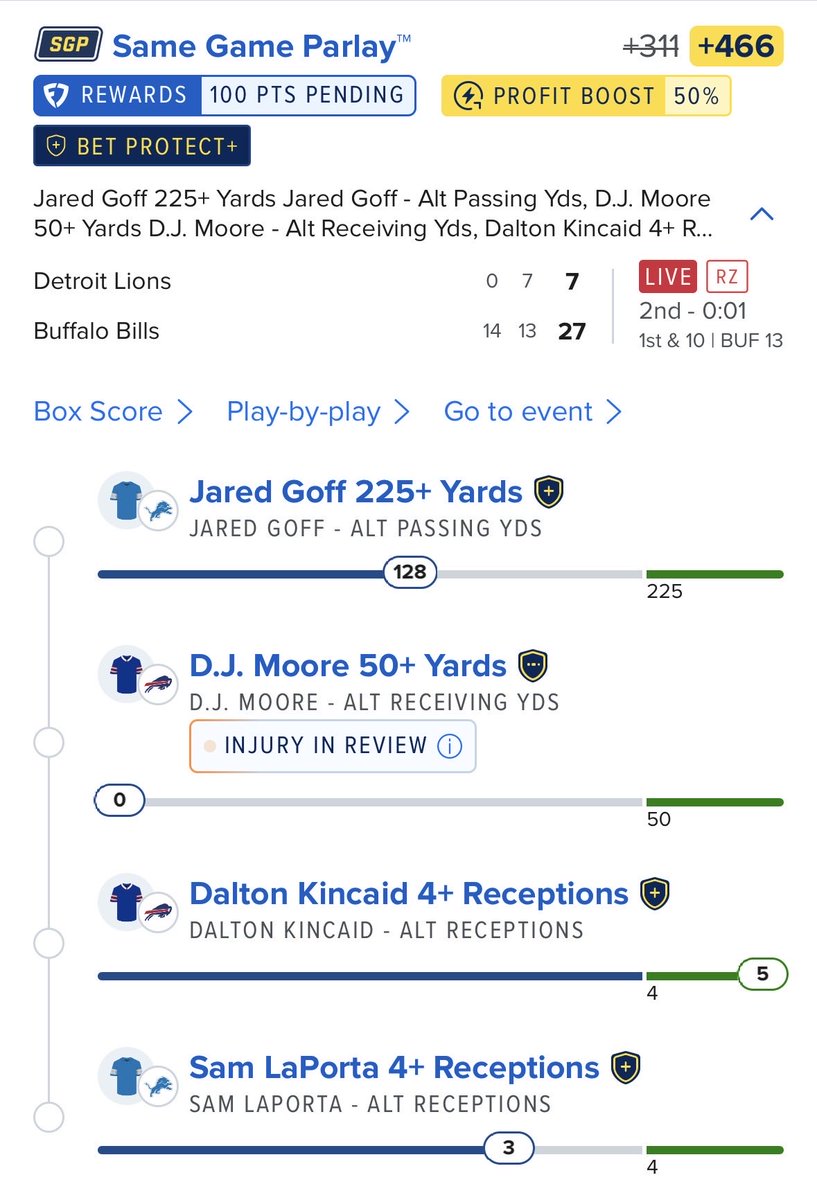Click the +466 boosted odds badge
The image size is (817, 1200).
[738, 46]
